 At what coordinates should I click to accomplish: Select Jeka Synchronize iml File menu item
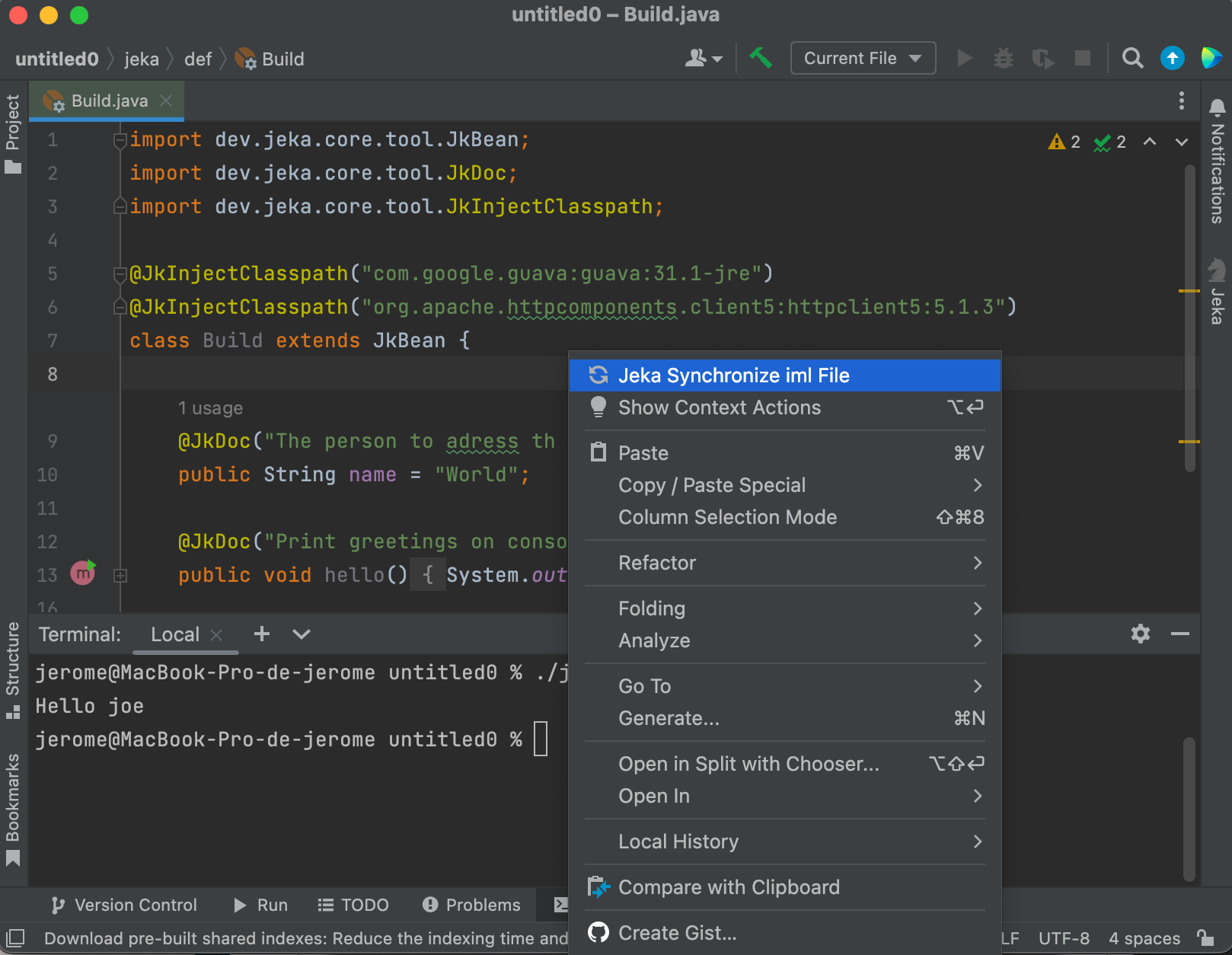click(785, 375)
